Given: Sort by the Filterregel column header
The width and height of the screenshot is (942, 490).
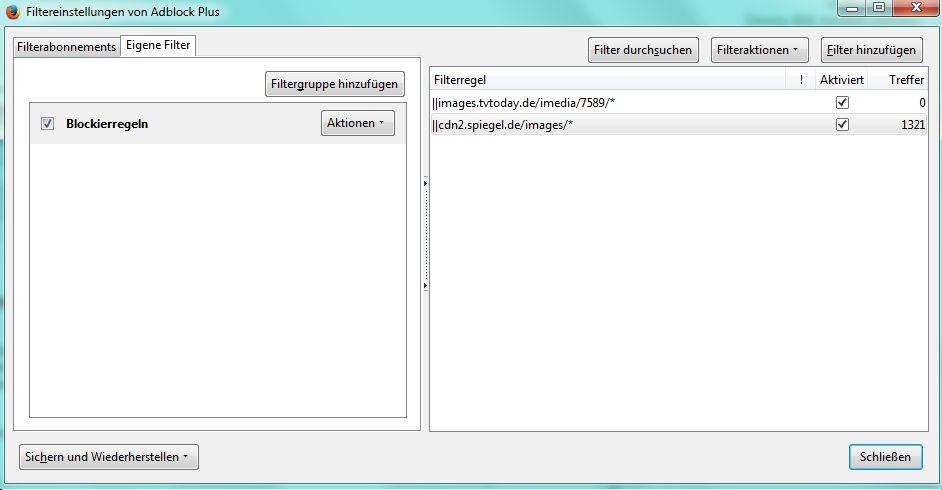Looking at the screenshot, I should point(607,79).
